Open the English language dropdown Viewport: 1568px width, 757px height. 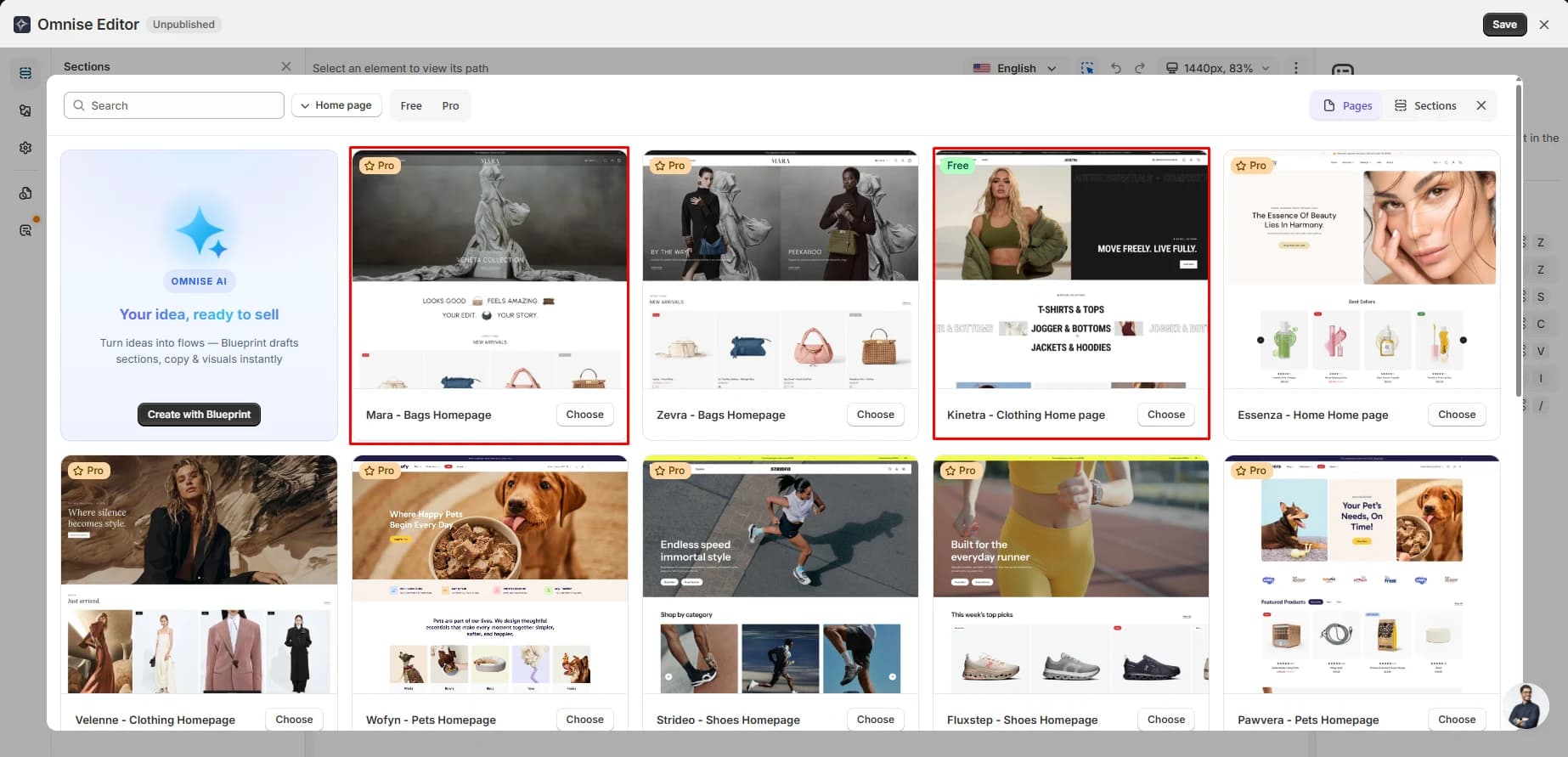tap(1015, 68)
